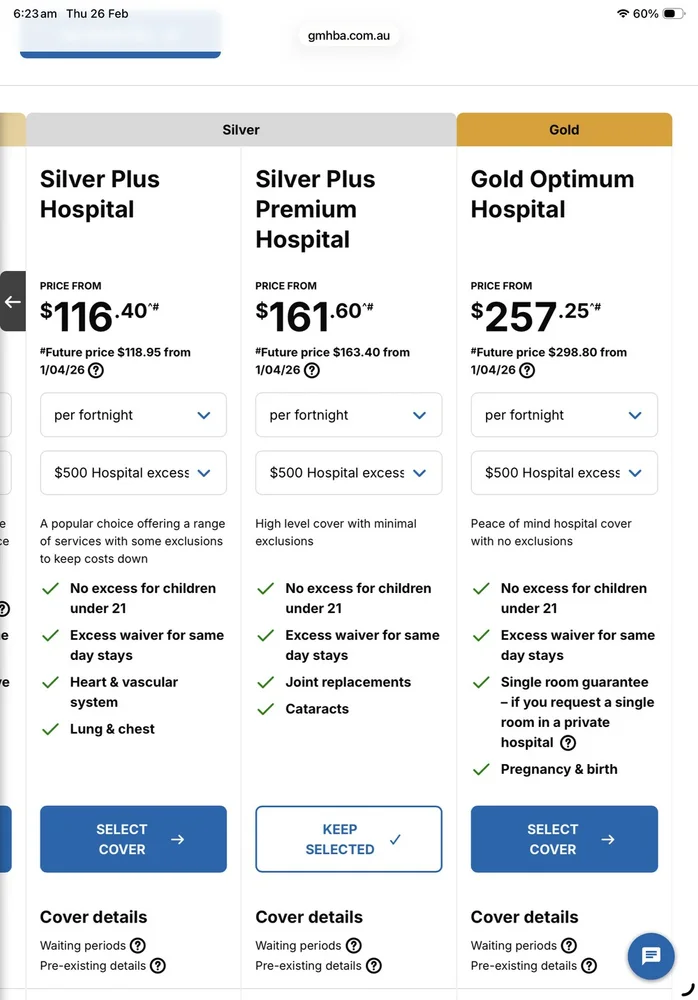This screenshot has width=698, height=1000.
Task: Open Waiting periods help icon under Silver Plus Hospital
Action: coord(138,945)
